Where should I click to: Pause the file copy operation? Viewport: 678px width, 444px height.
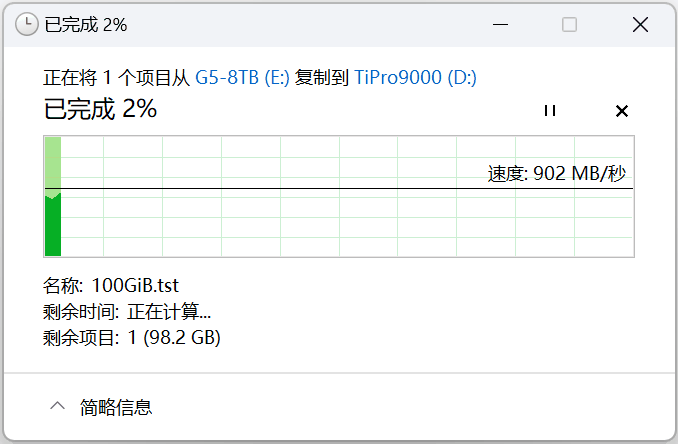tap(549, 111)
